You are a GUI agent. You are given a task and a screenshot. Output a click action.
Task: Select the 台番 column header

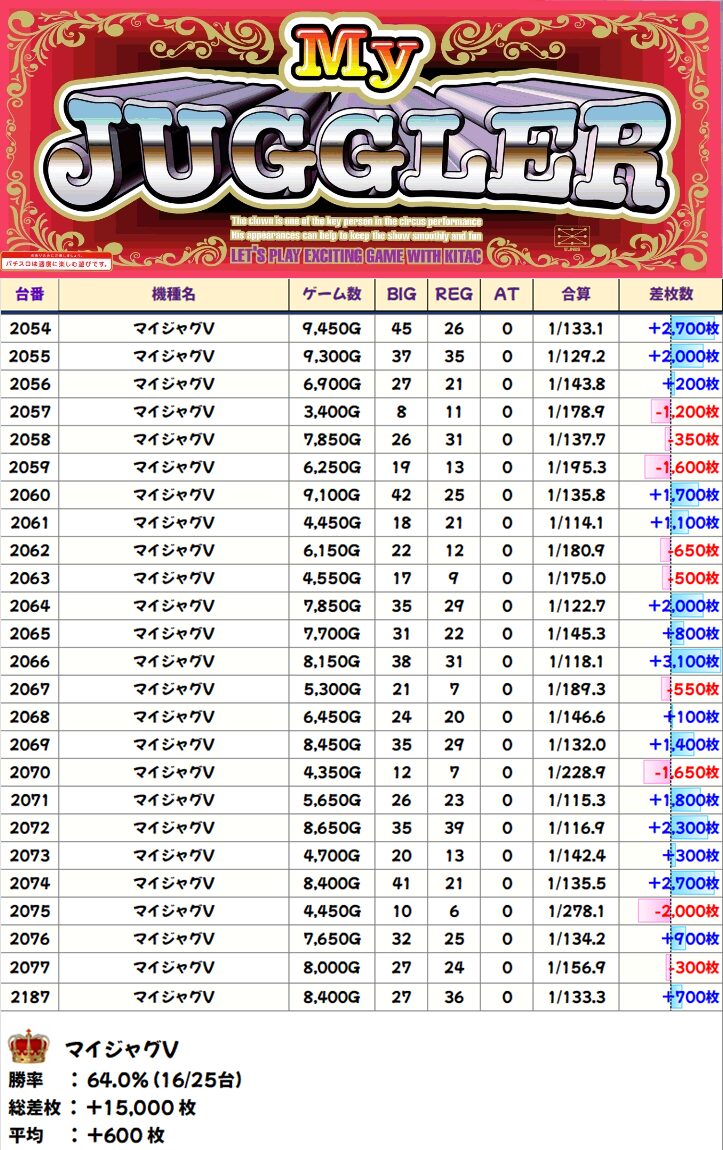30,294
